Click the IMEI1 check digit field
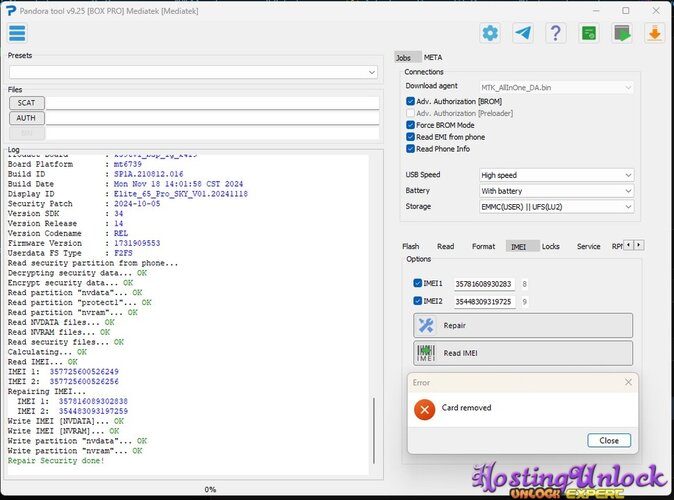This screenshot has width=674, height=500. [524, 284]
